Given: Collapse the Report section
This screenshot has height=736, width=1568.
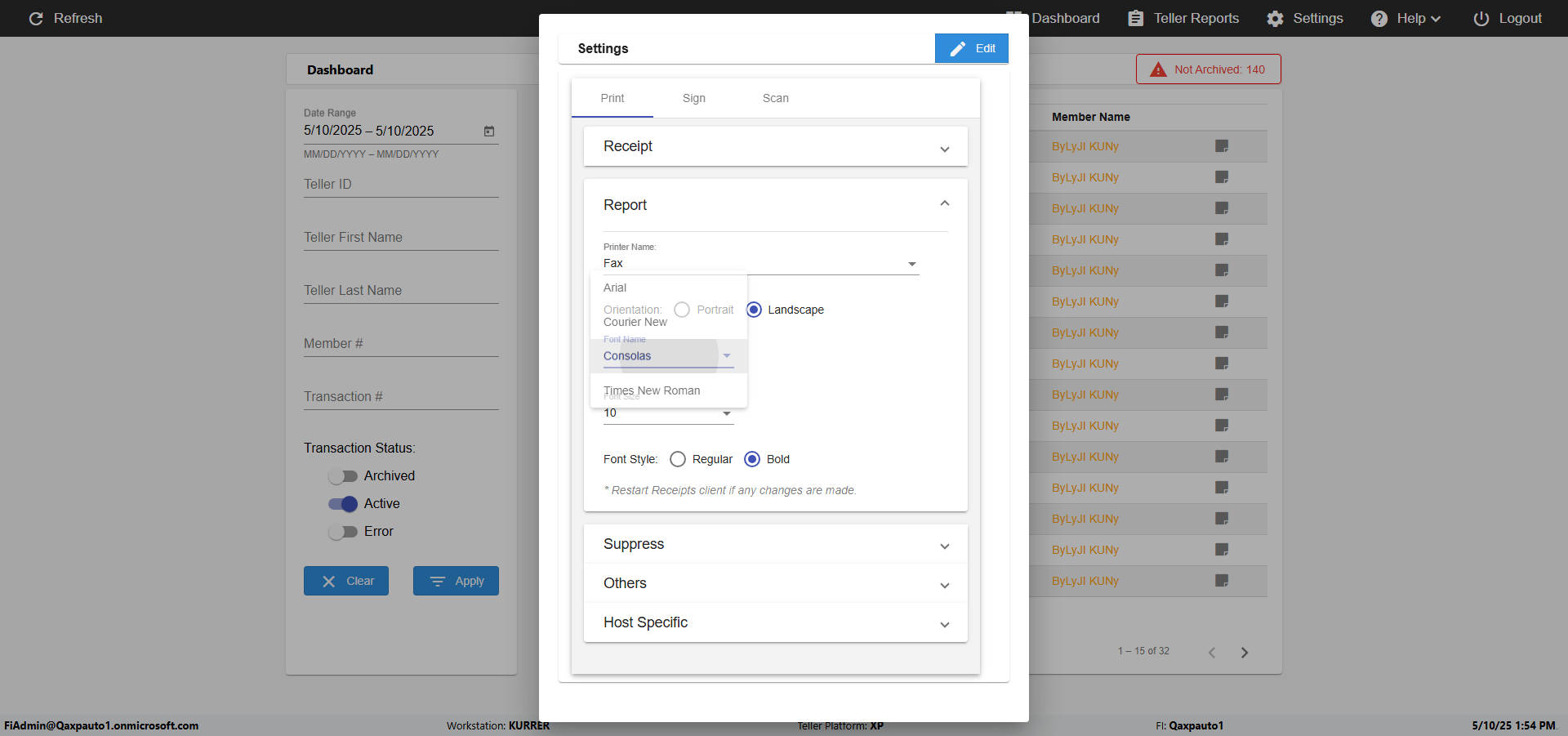Looking at the screenshot, I should pyautogui.click(x=775, y=205).
